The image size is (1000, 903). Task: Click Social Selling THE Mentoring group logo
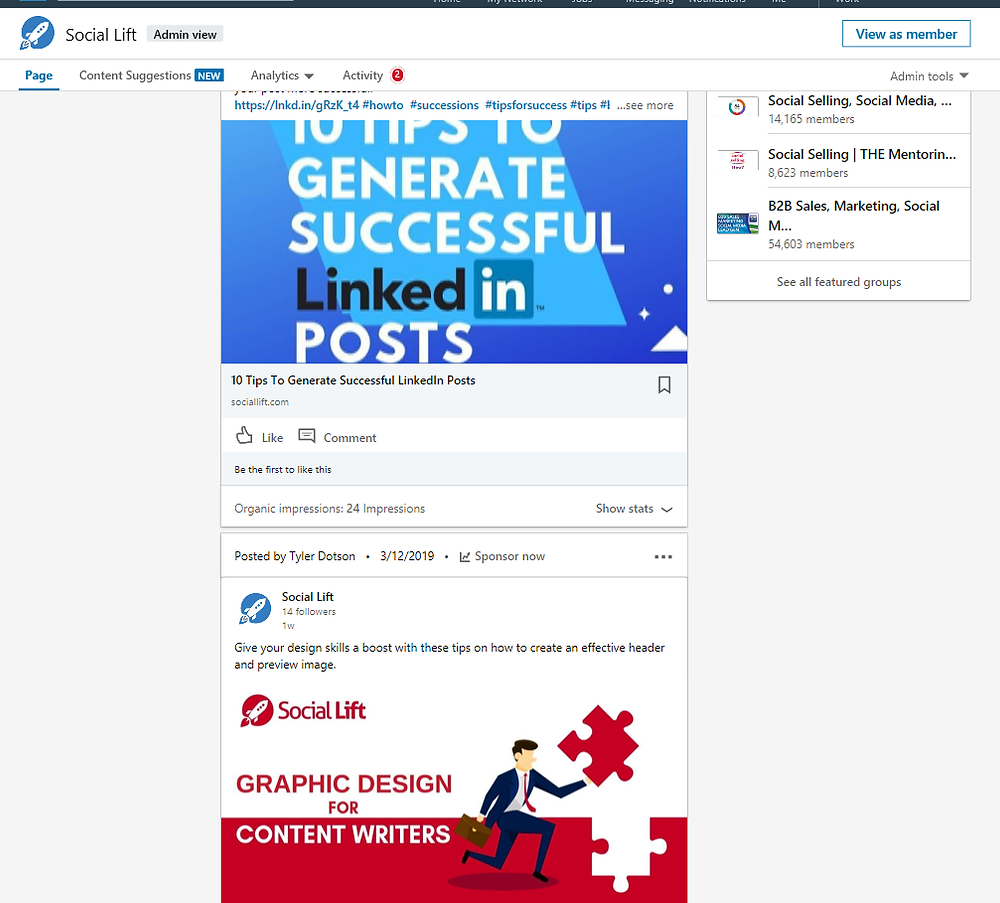[x=737, y=160]
